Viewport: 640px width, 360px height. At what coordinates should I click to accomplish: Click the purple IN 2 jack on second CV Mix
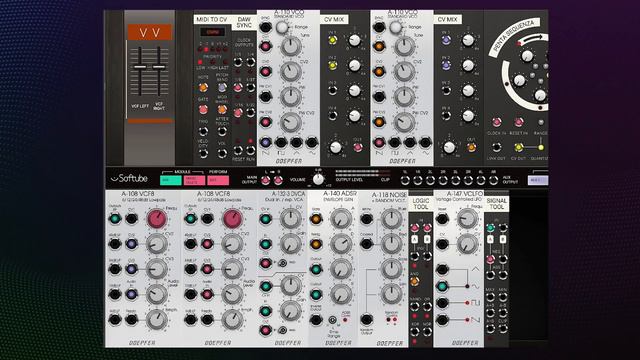coord(446,65)
